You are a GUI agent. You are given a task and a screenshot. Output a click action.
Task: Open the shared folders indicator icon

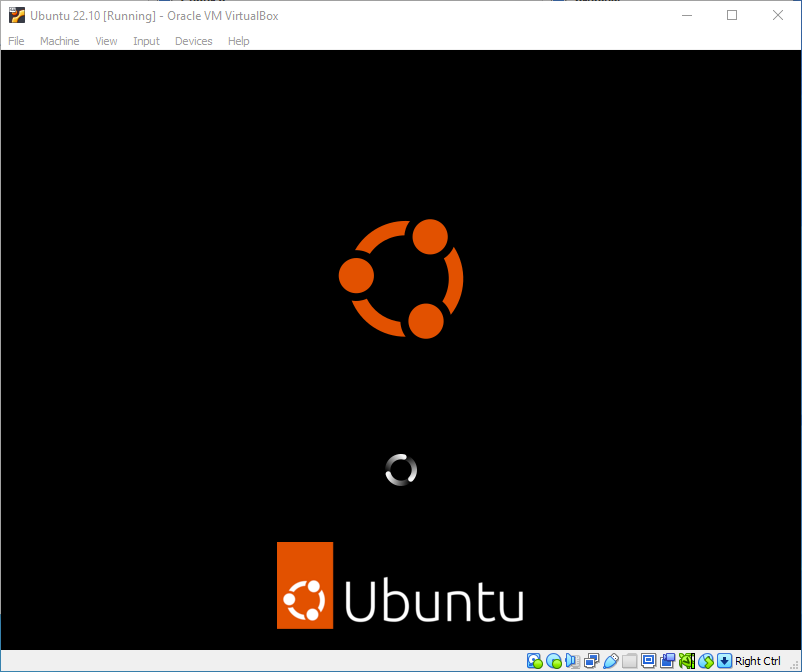(x=629, y=661)
